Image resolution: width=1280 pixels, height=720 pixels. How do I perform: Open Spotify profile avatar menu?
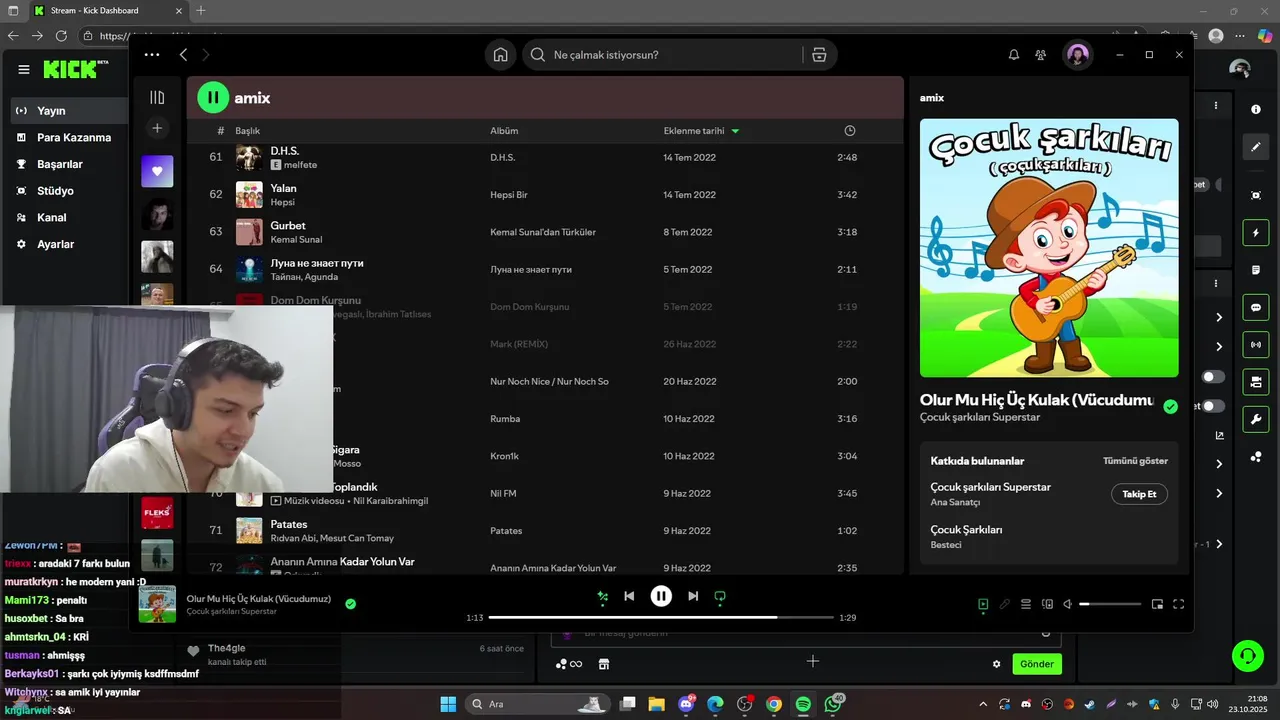pyautogui.click(x=1077, y=55)
